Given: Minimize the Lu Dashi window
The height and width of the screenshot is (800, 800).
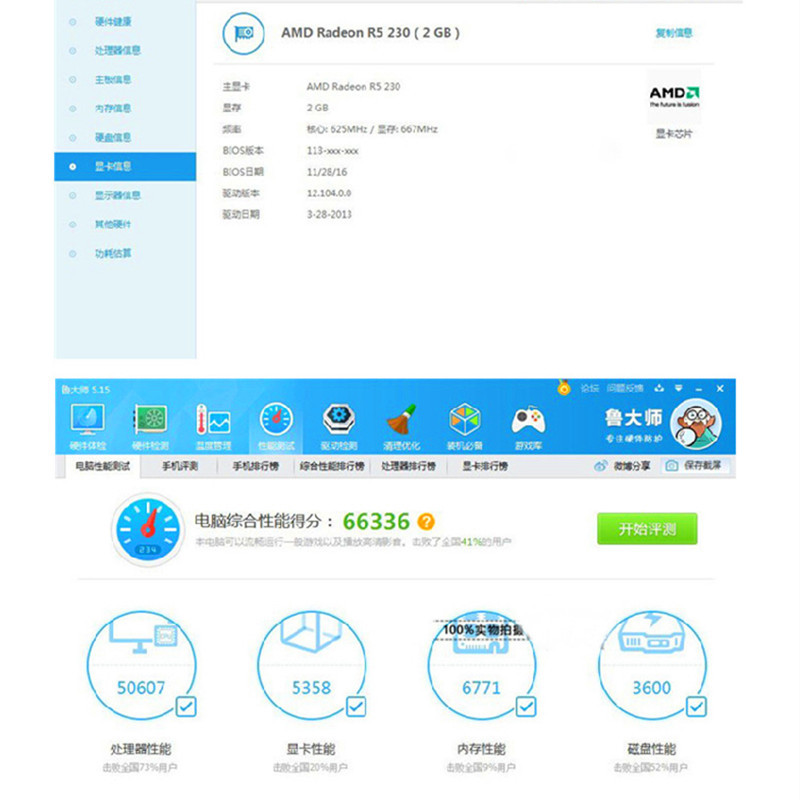Looking at the screenshot, I should (x=698, y=389).
